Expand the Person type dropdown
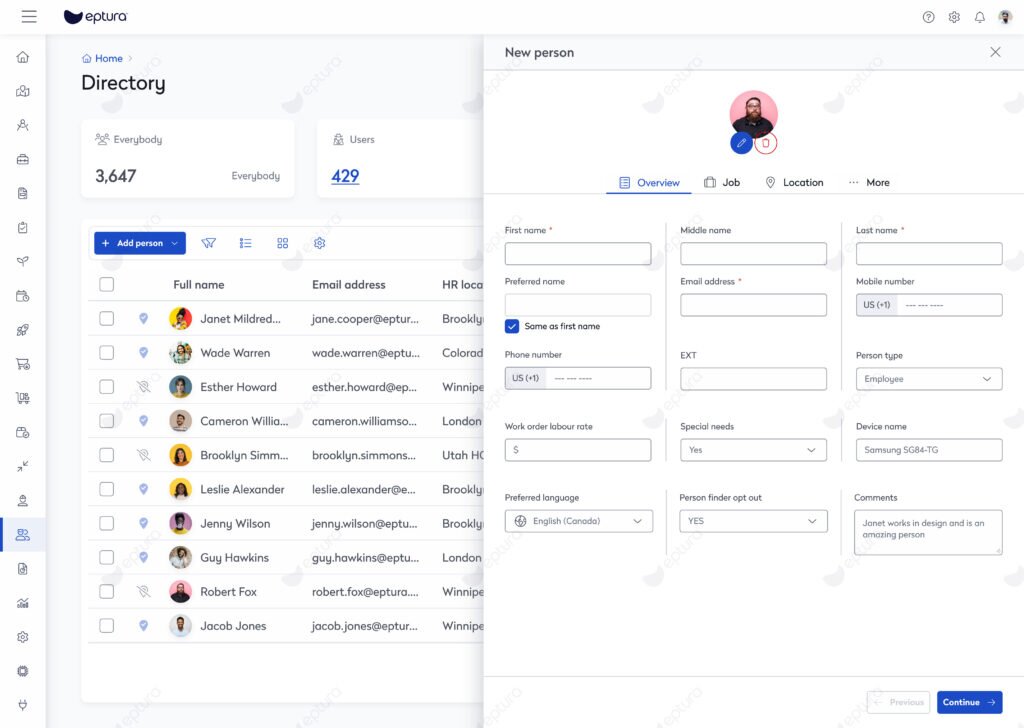The image size is (1024, 728). pos(928,379)
